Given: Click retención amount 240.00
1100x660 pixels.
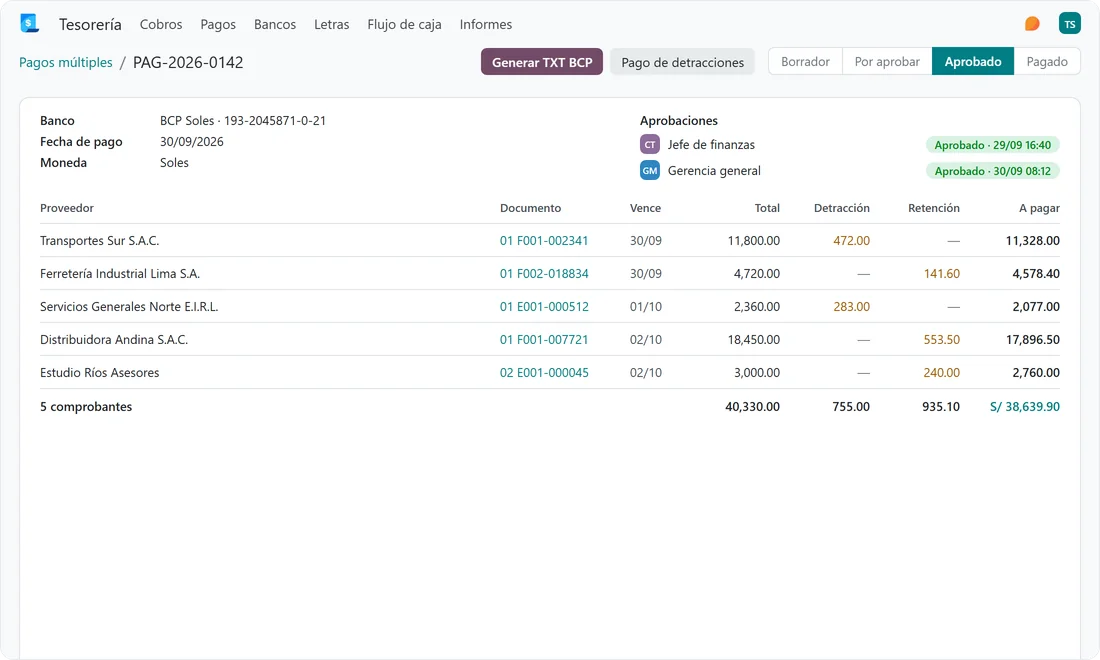Looking at the screenshot, I should [941, 372].
